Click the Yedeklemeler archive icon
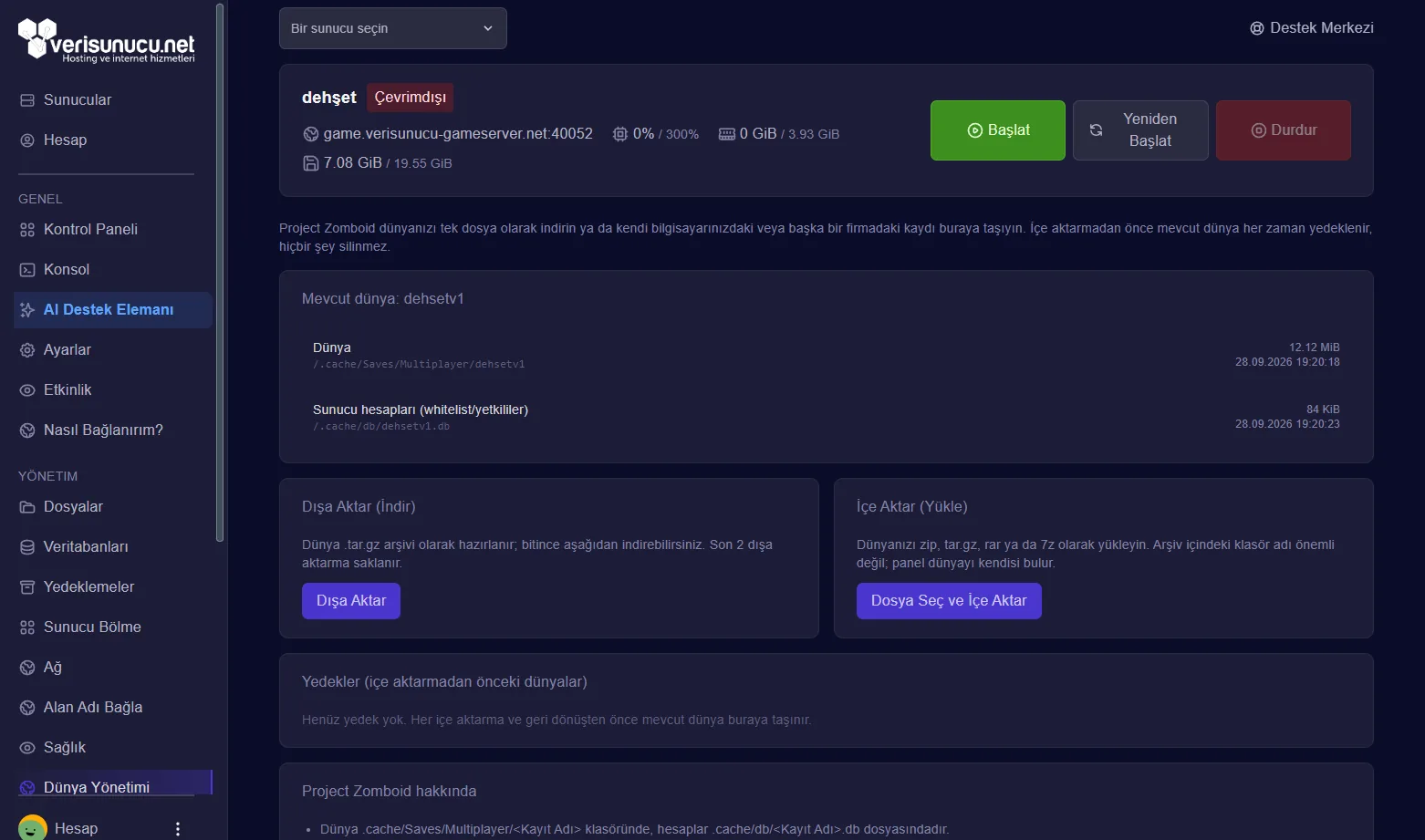Image resolution: width=1425 pixels, height=840 pixels. 27,587
